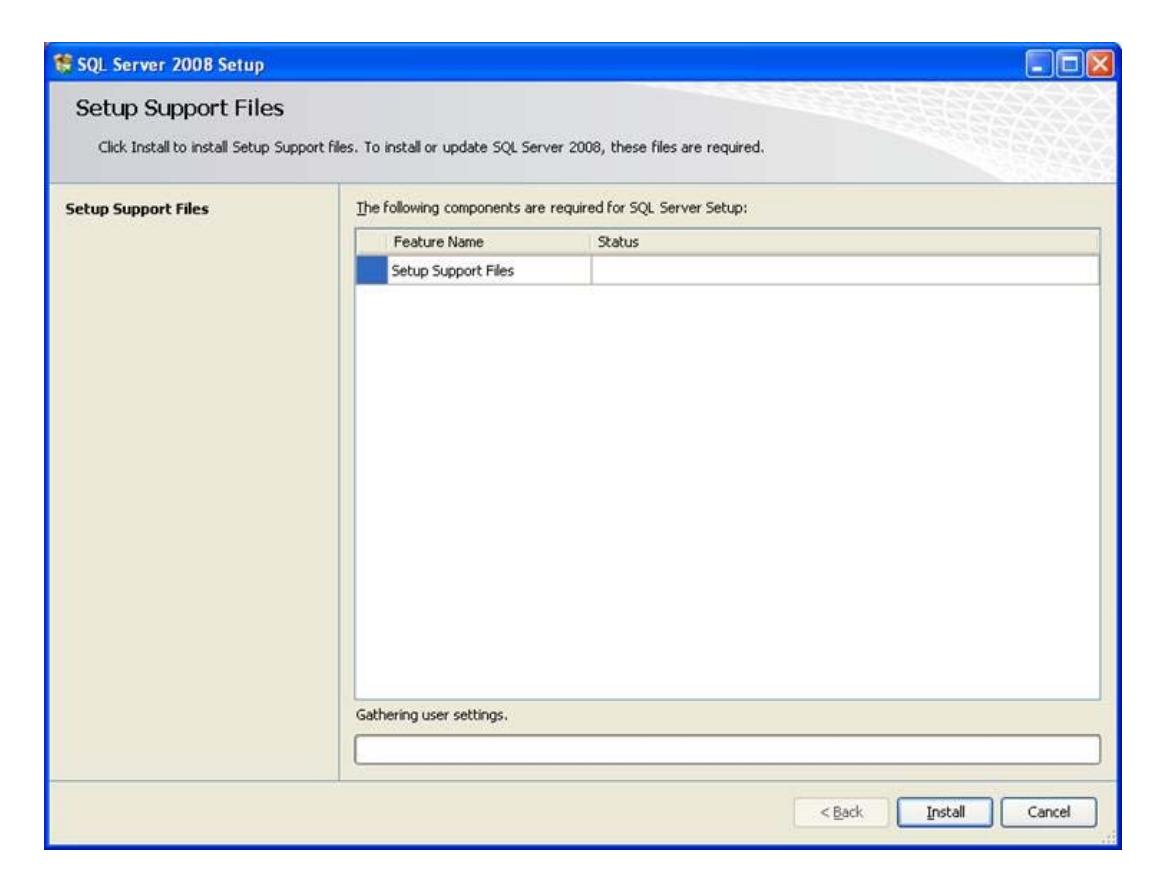Close the SQL Server 2008 Setup window
The width and height of the screenshot is (1166, 894).
[1100, 64]
